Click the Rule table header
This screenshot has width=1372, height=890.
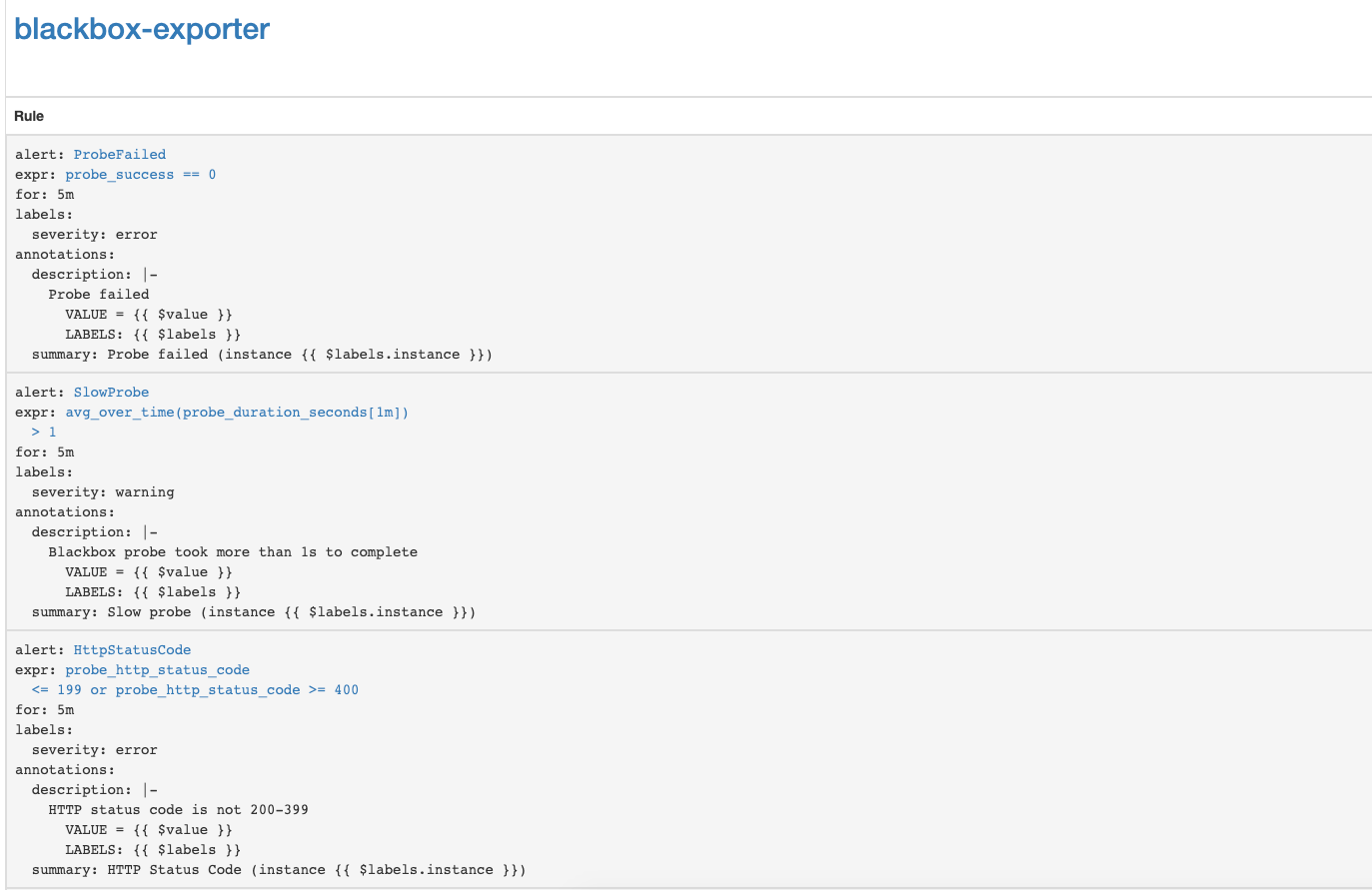28,116
